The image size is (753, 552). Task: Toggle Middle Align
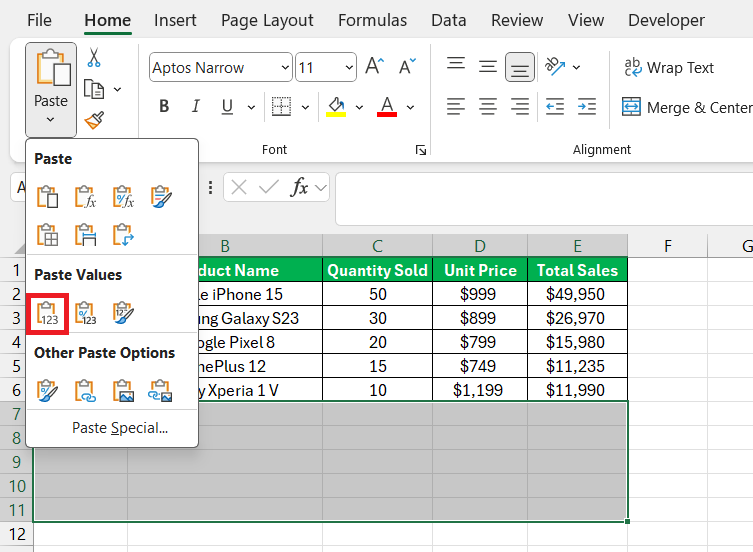pos(487,67)
